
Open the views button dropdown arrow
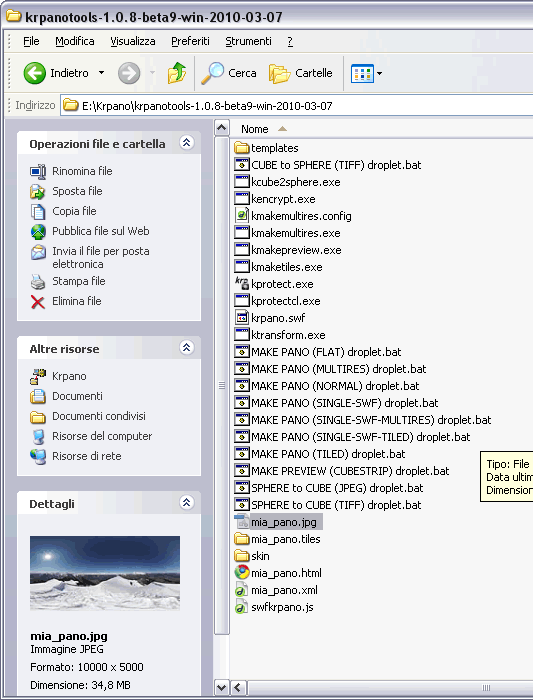click(x=379, y=73)
